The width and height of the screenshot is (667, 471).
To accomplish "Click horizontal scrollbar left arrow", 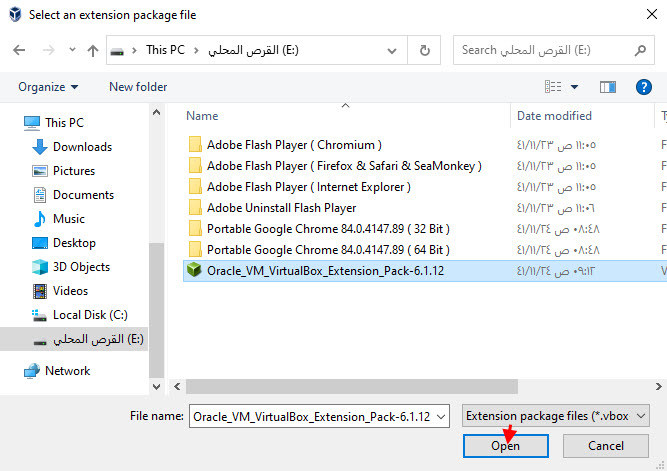I will point(177,386).
